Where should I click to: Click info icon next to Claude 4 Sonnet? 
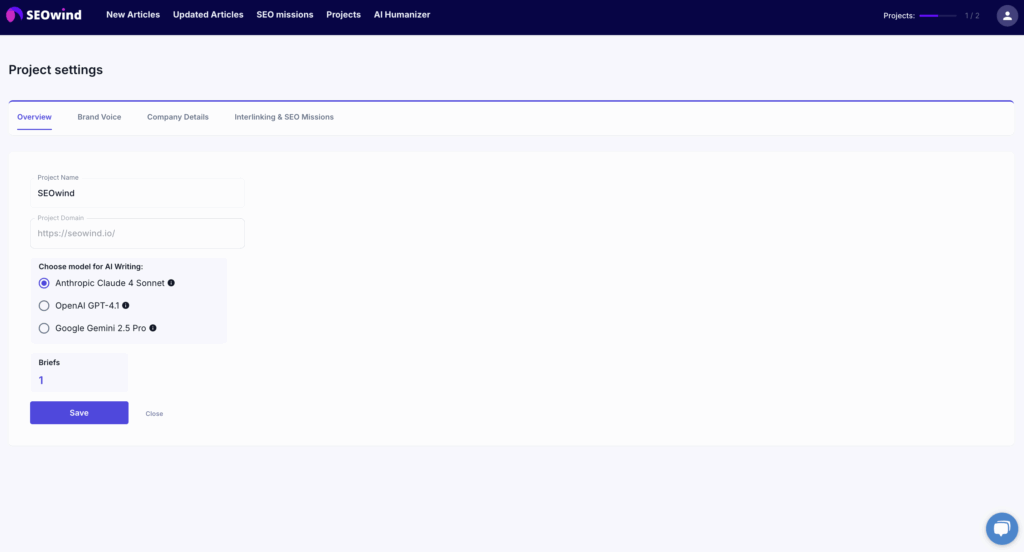pyautogui.click(x=171, y=283)
